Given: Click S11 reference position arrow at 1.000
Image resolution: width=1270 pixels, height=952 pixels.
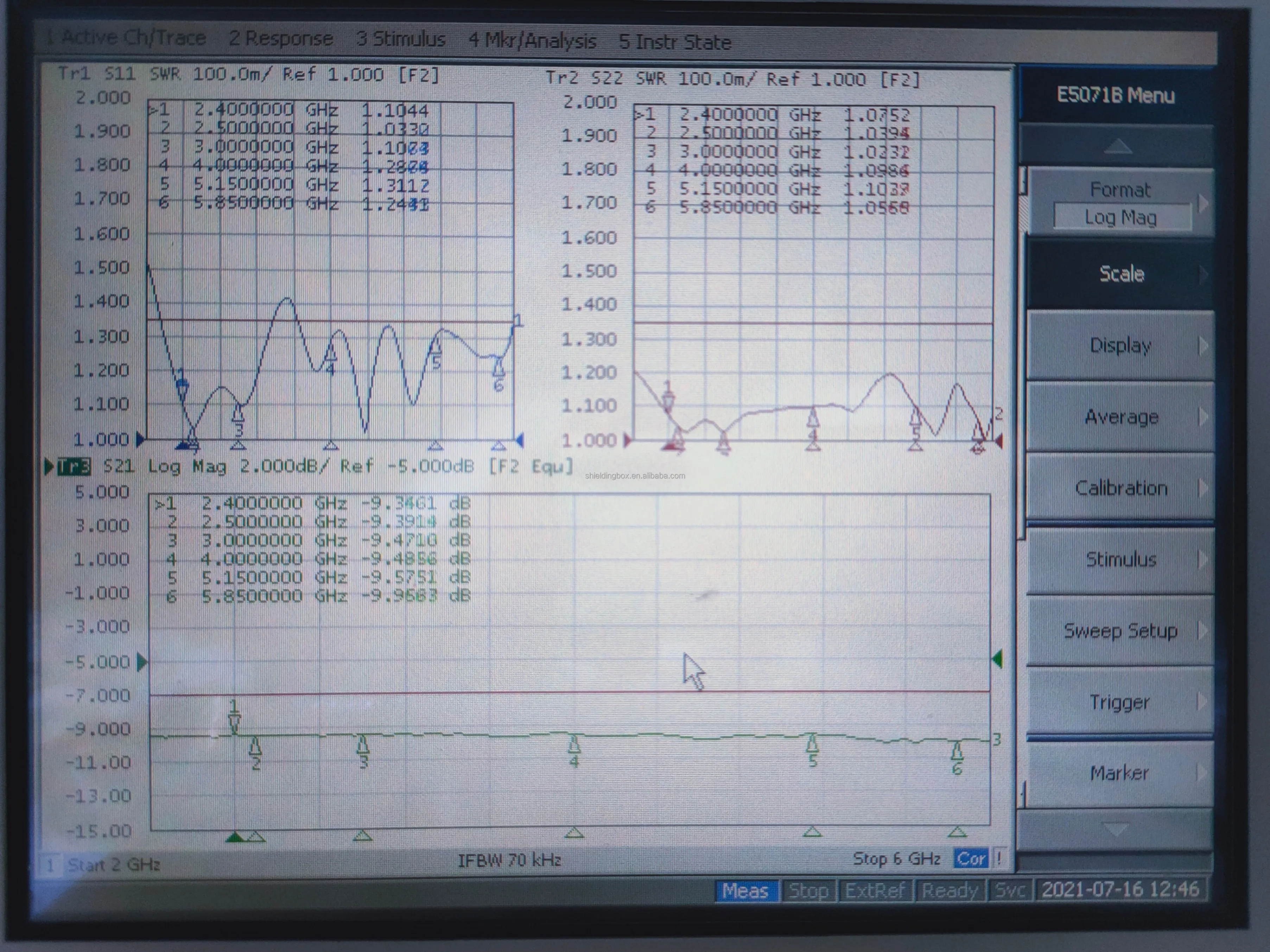Looking at the screenshot, I should pyautogui.click(x=140, y=440).
